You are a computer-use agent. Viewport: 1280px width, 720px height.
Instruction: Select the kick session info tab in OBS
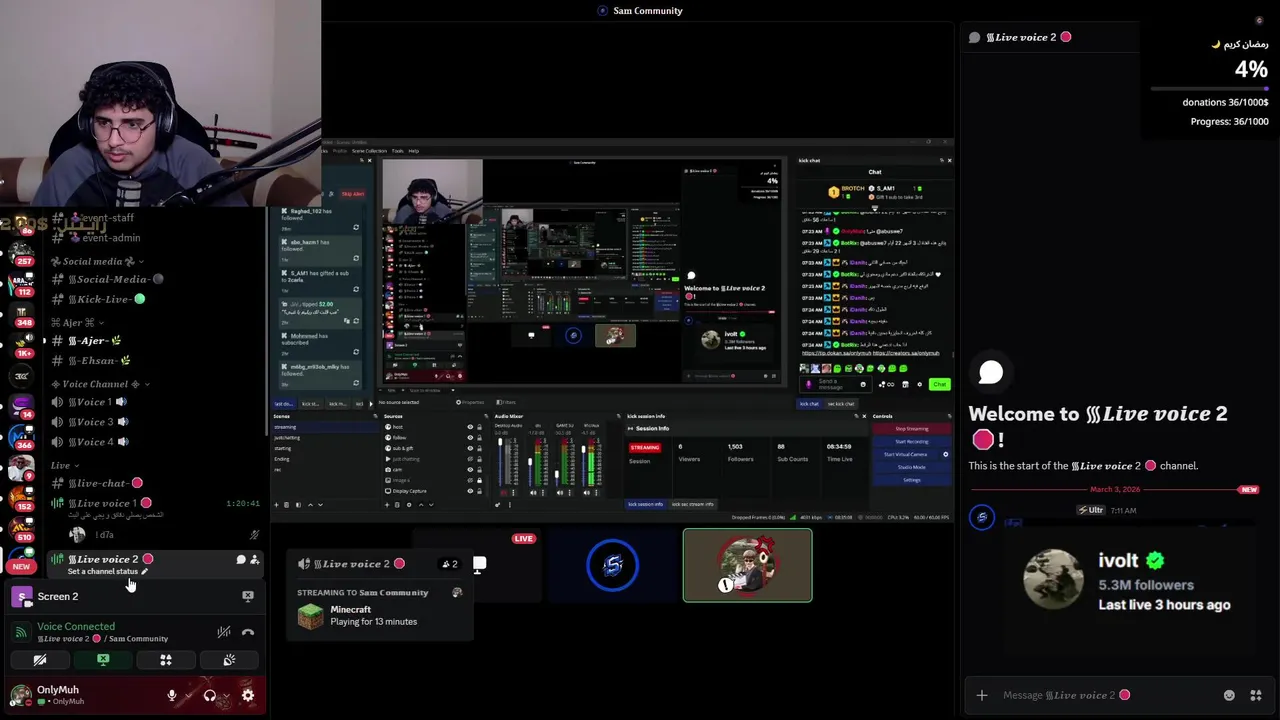645,504
